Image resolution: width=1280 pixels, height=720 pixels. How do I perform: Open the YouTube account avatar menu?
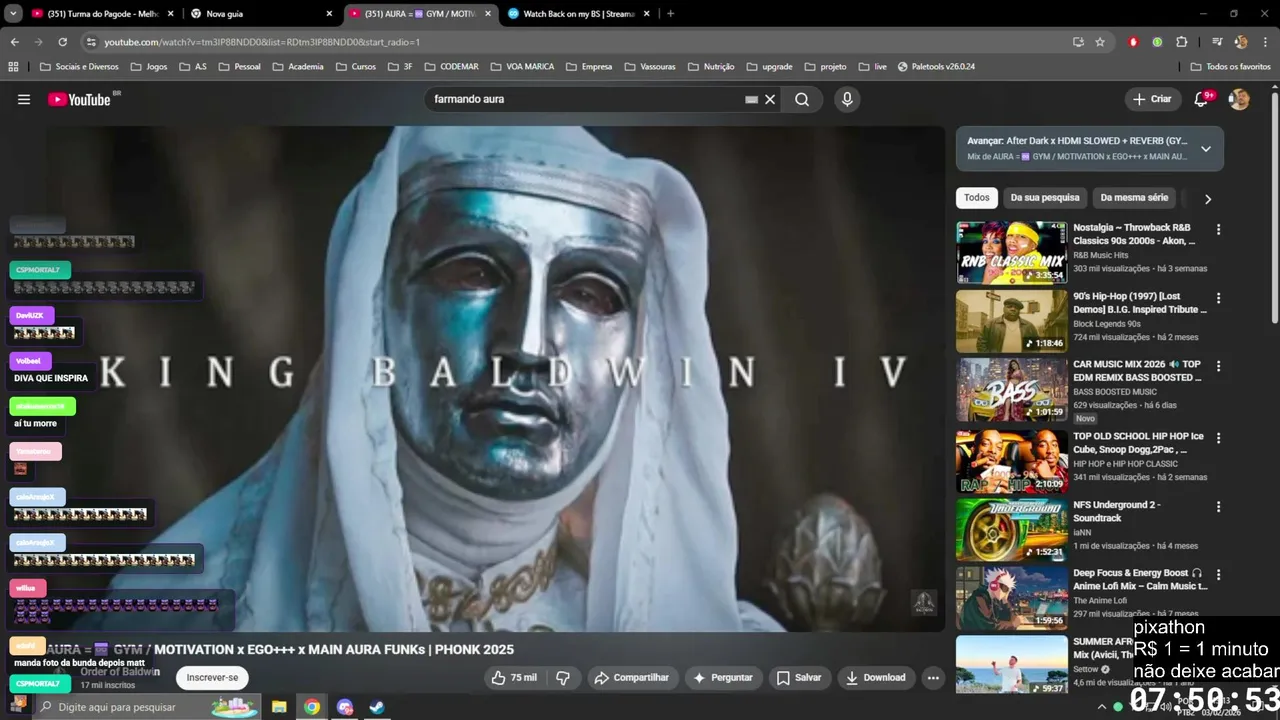(1239, 99)
